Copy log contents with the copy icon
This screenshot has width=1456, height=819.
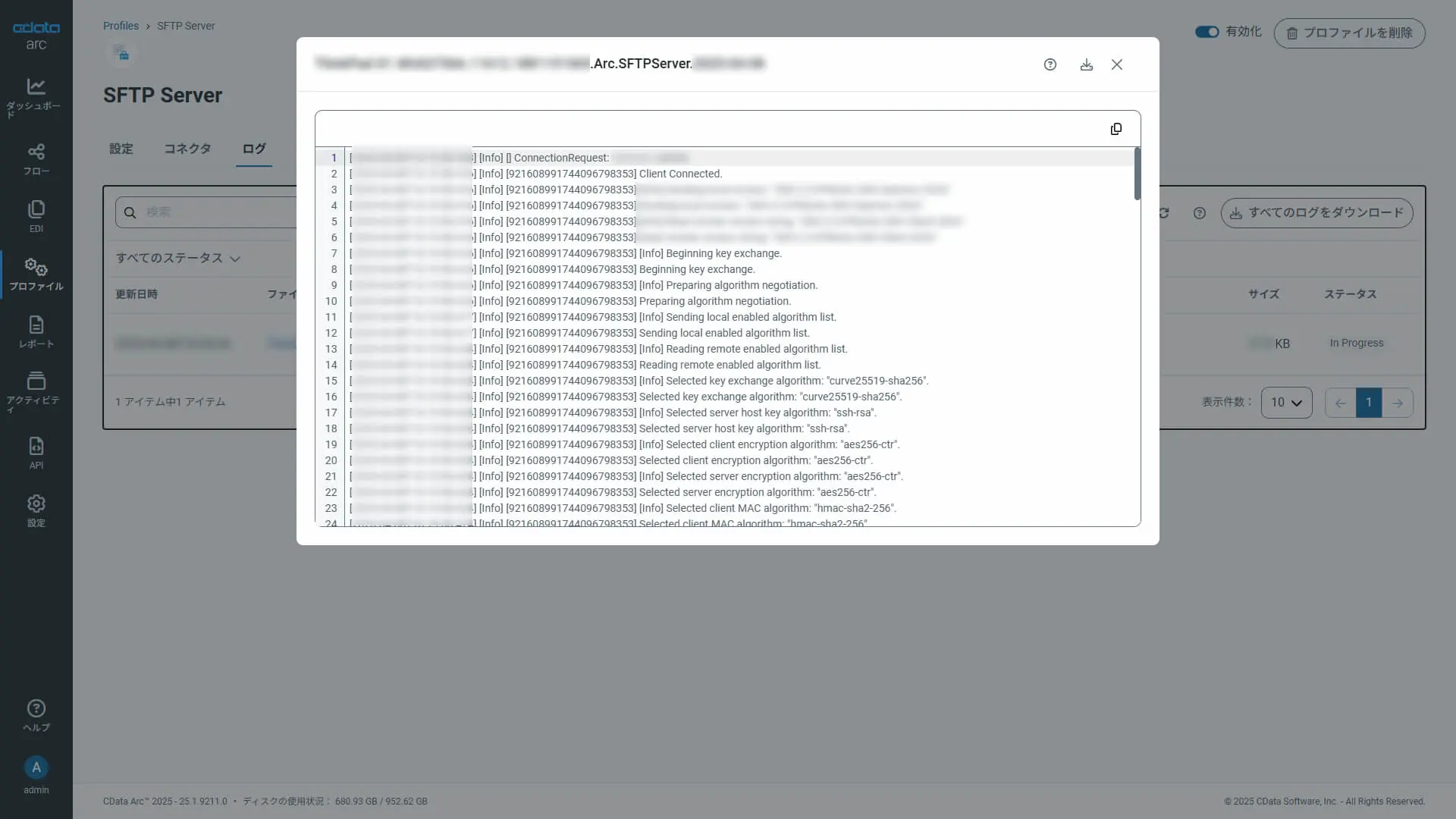tap(1116, 129)
